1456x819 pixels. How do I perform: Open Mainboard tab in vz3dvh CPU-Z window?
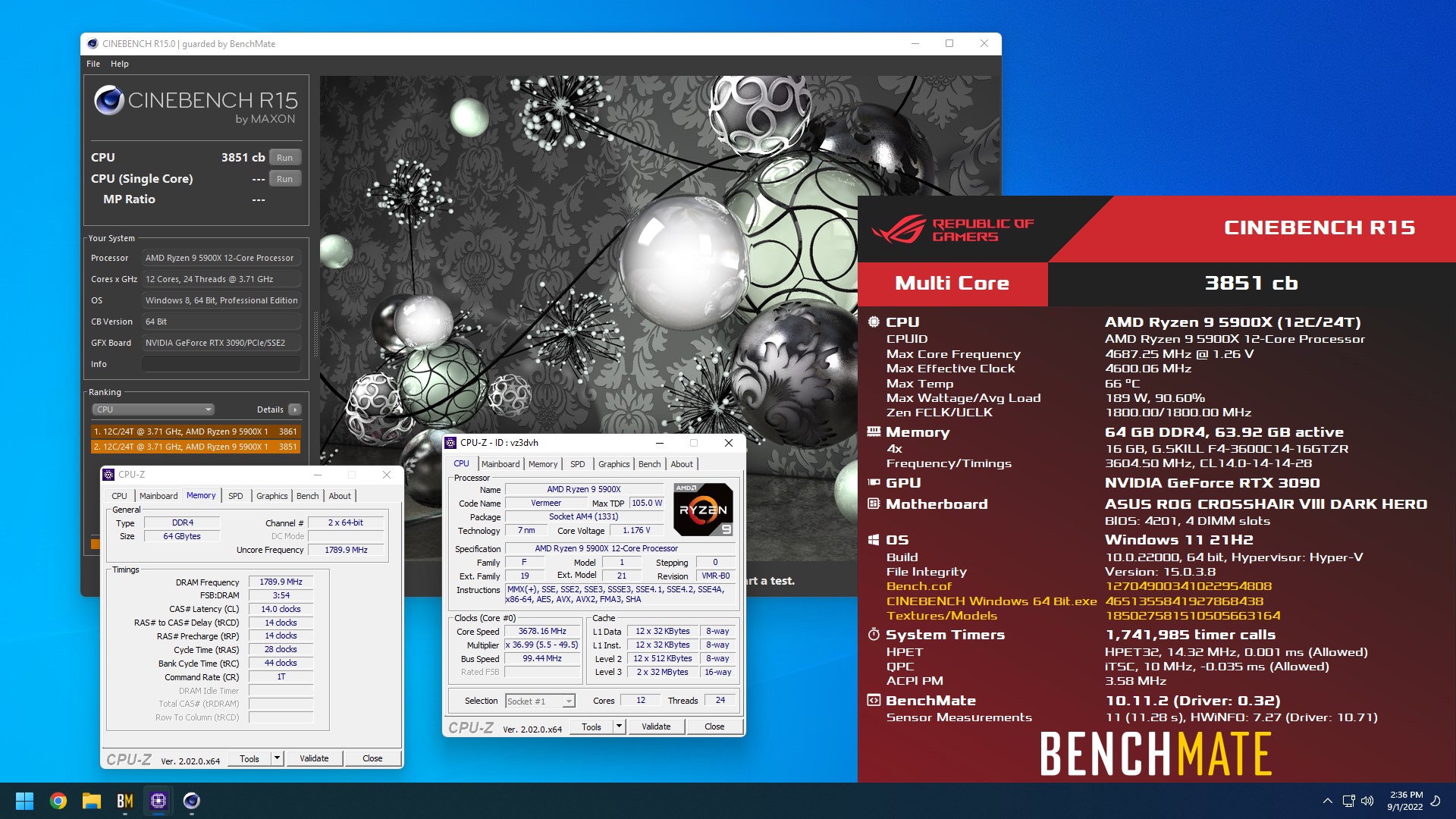[x=500, y=464]
